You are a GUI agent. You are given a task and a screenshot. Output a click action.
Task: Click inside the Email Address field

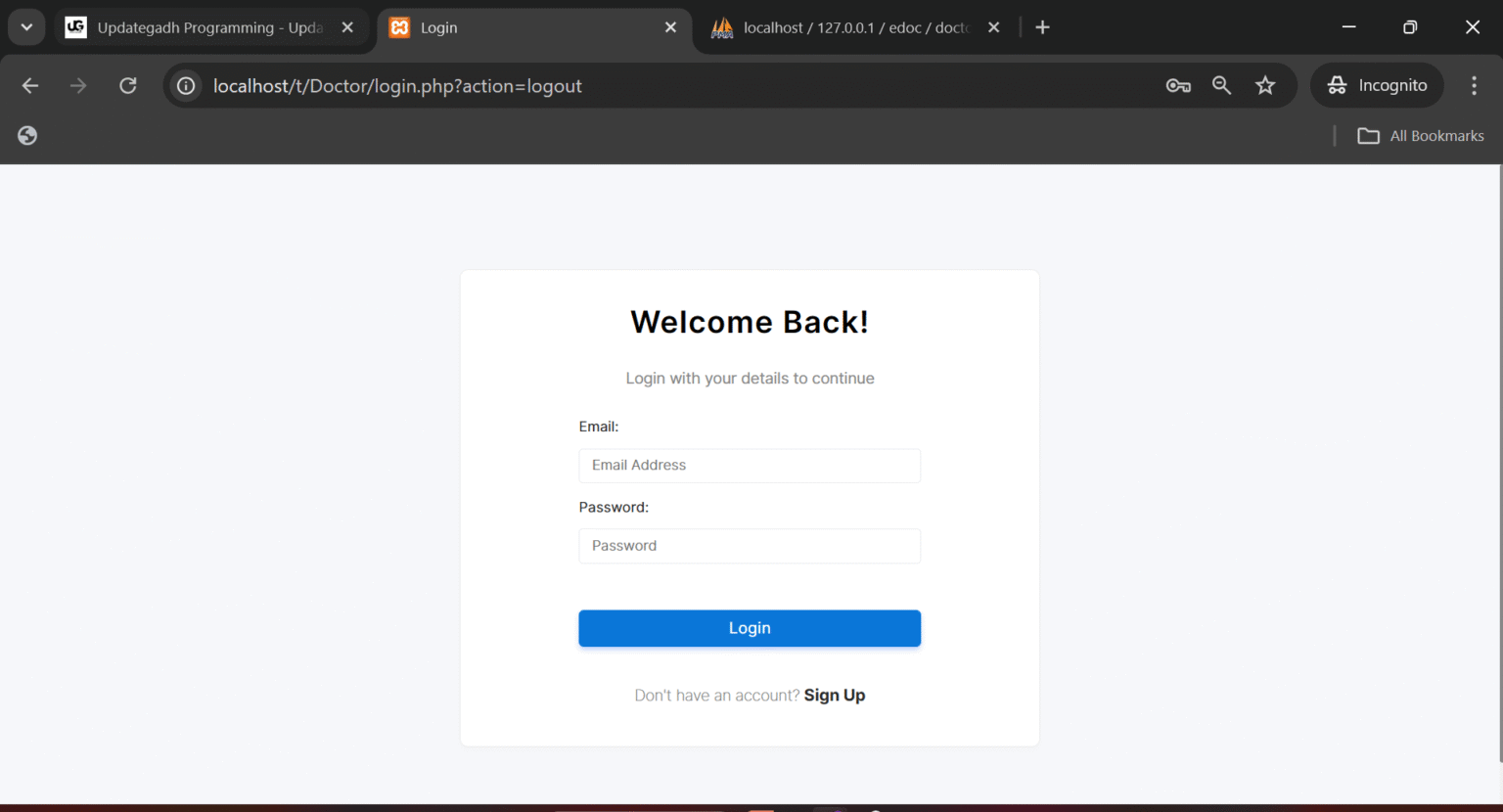pos(750,466)
